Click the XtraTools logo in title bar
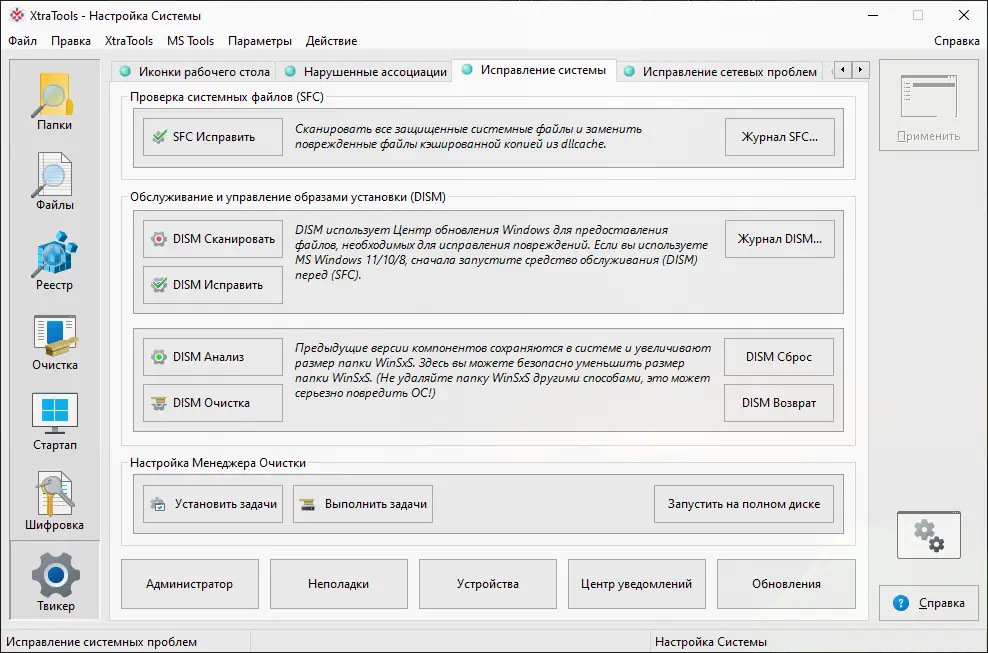The height and width of the screenshot is (653, 988). coord(17,15)
